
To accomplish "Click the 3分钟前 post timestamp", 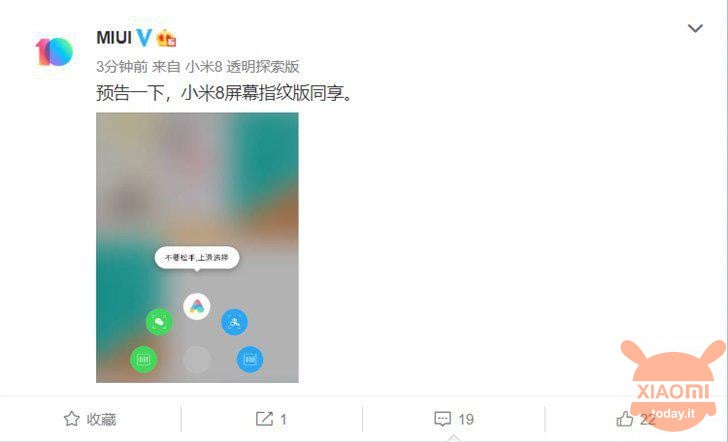I will click(x=122, y=67).
